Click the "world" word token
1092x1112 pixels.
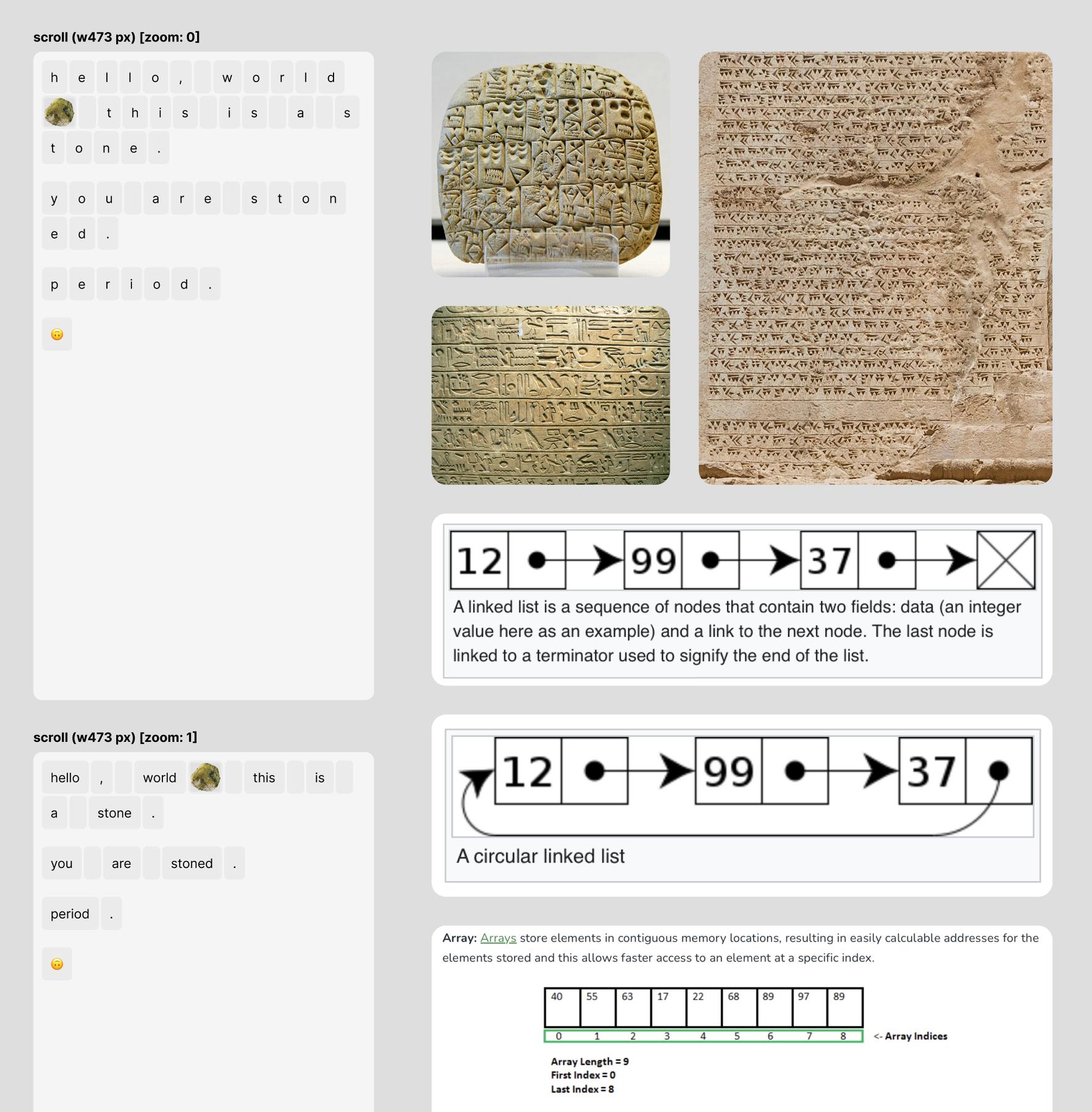coord(159,778)
